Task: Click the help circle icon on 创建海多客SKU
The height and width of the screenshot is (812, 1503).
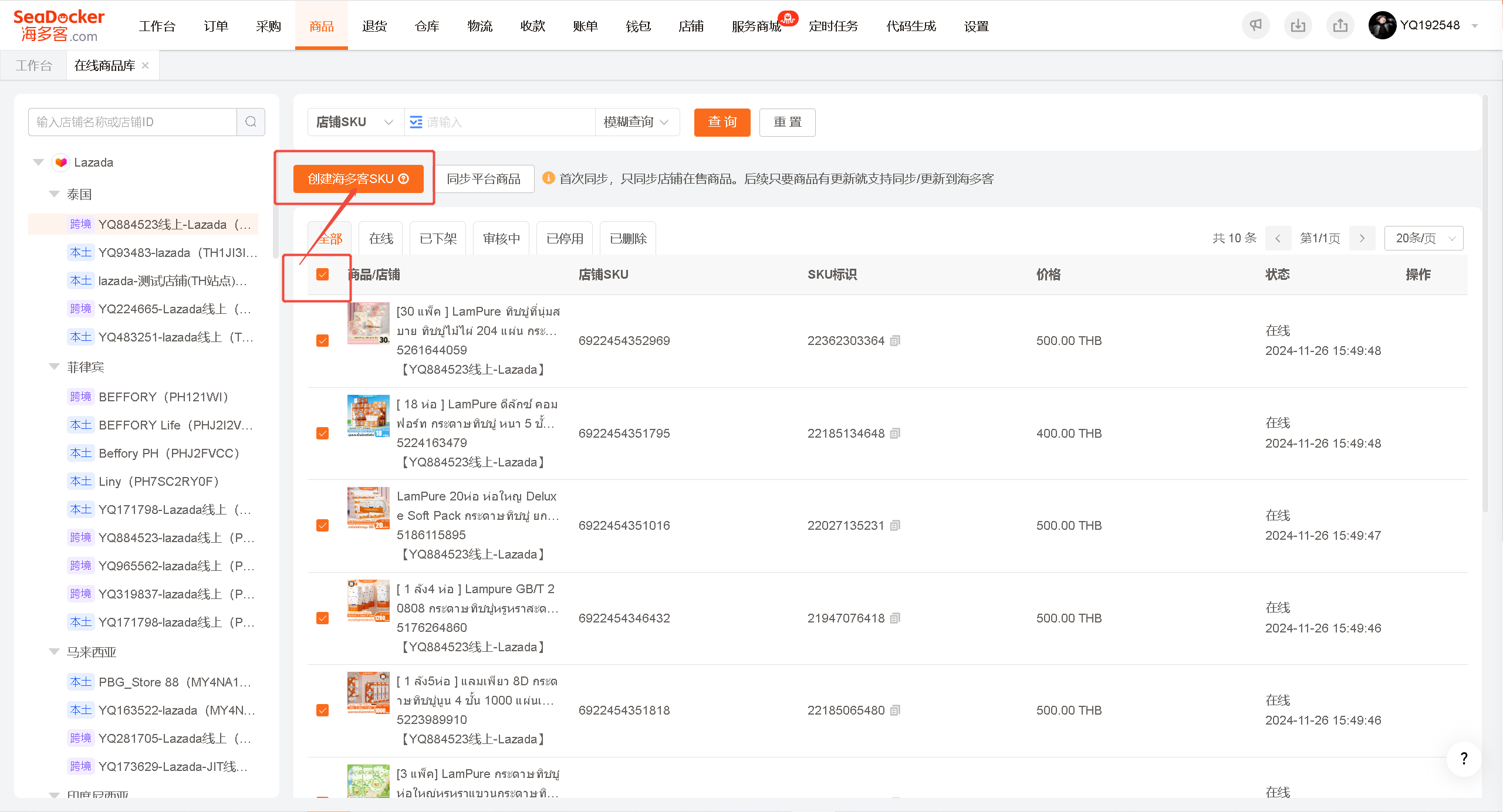Action: point(404,179)
